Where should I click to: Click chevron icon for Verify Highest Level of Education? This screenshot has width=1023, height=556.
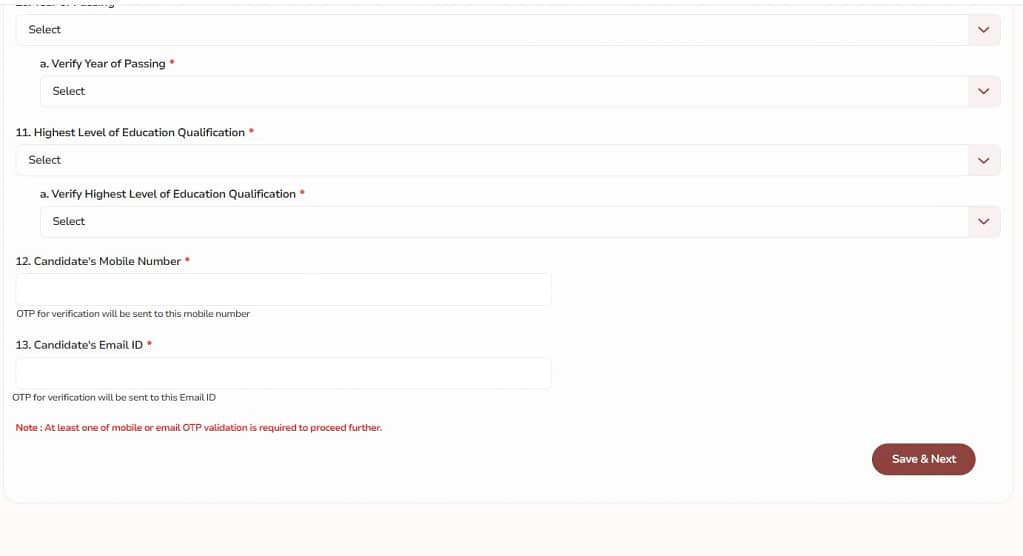[983, 222]
